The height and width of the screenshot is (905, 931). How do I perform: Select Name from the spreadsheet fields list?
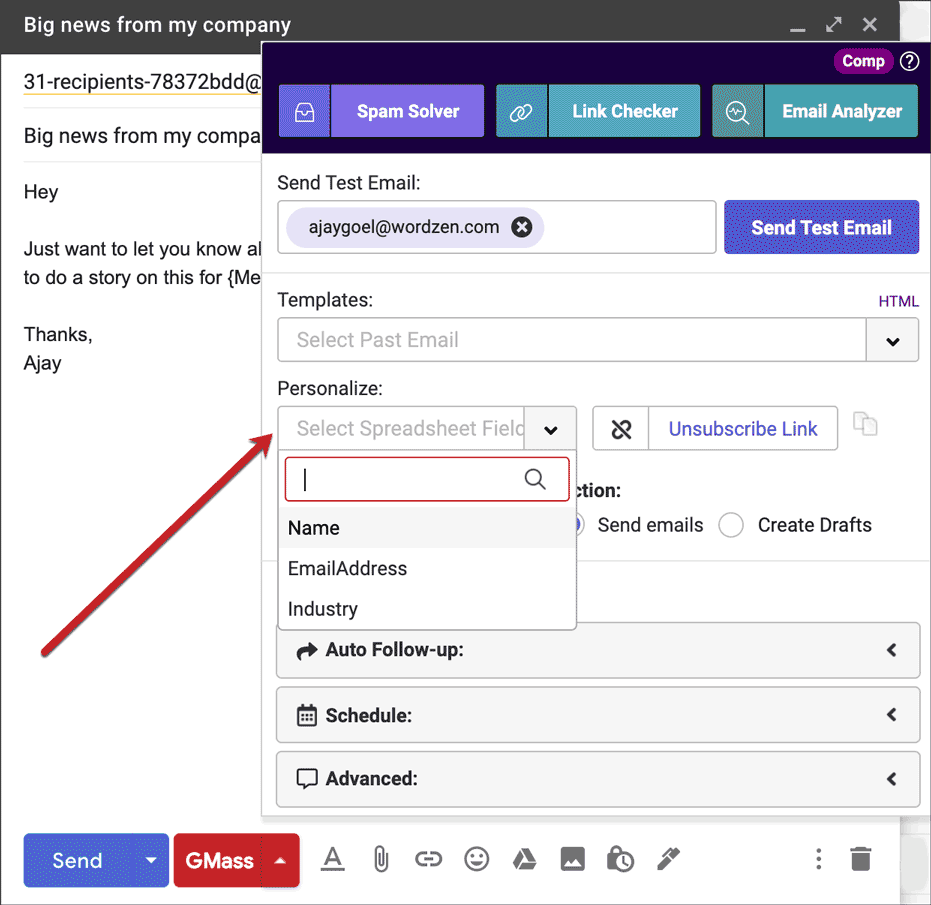[313, 527]
